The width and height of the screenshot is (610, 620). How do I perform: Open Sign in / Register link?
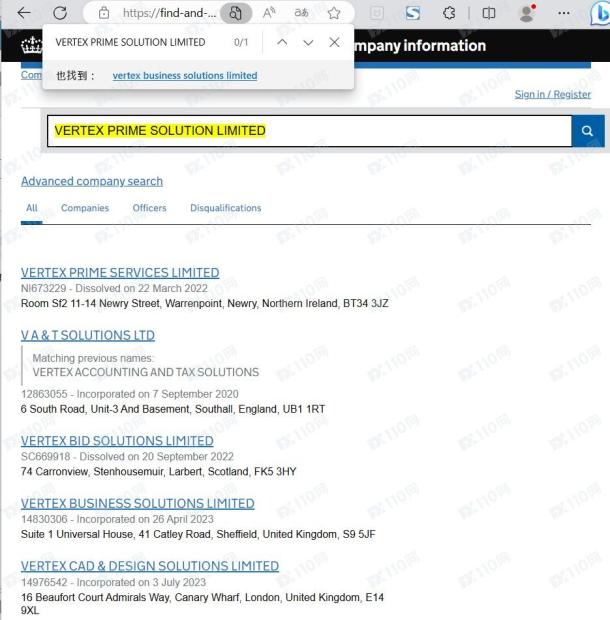[552, 95]
